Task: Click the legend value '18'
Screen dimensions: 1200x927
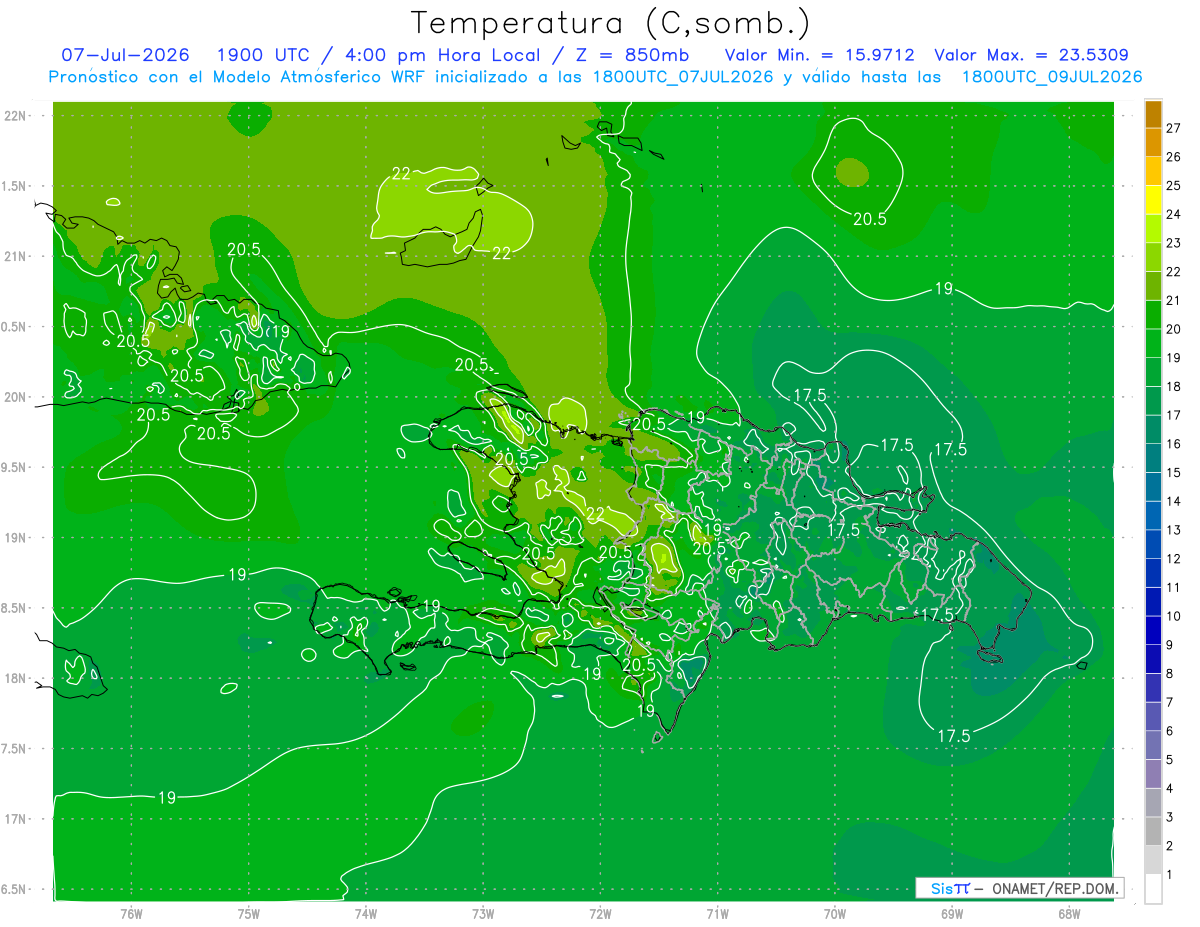Action: point(1174,386)
